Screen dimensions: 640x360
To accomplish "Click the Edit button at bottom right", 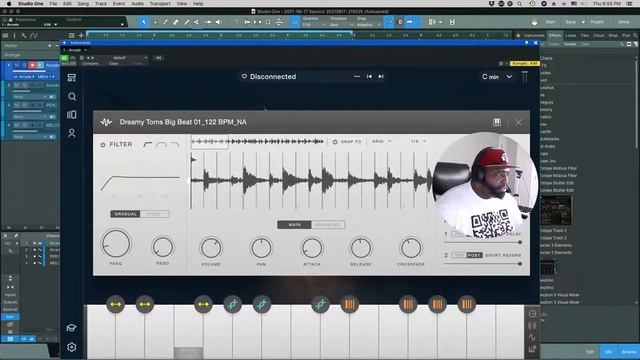I will point(590,352).
